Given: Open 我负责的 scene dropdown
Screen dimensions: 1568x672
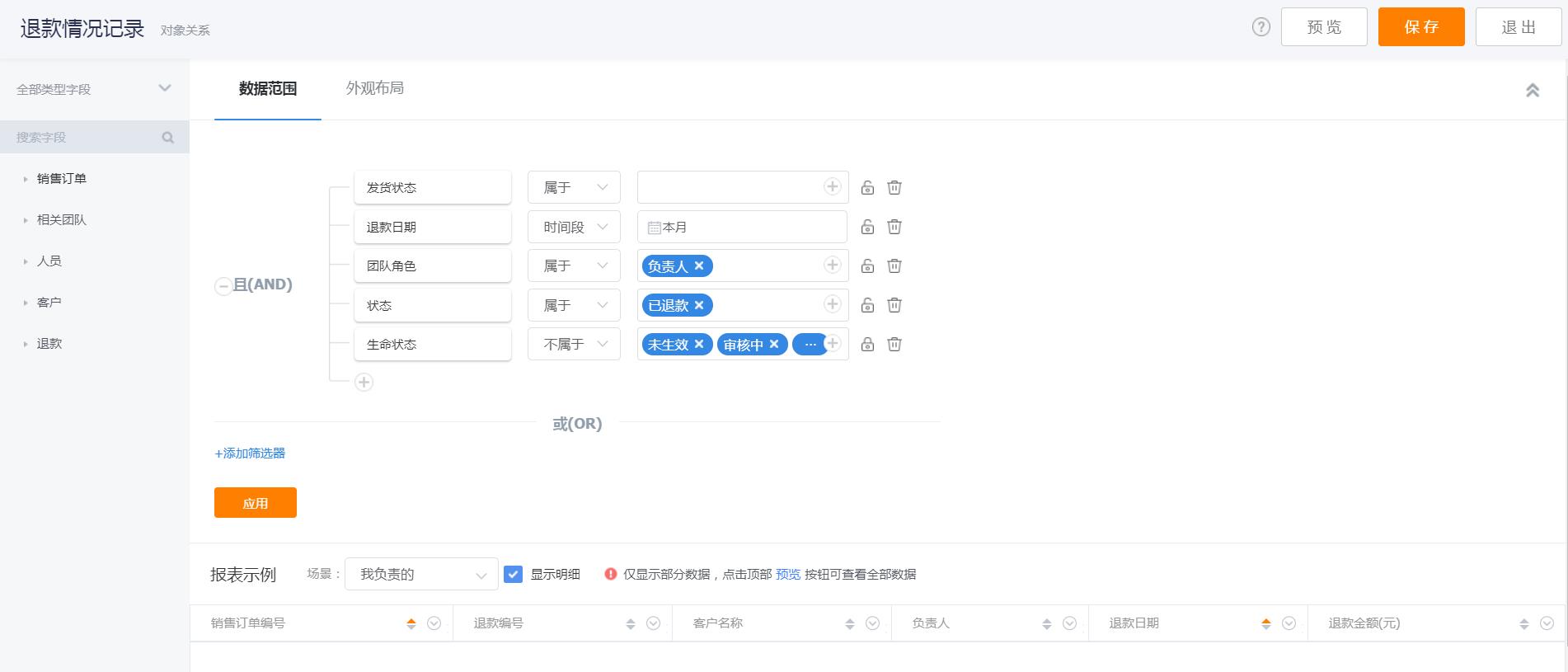Looking at the screenshot, I should pos(421,574).
